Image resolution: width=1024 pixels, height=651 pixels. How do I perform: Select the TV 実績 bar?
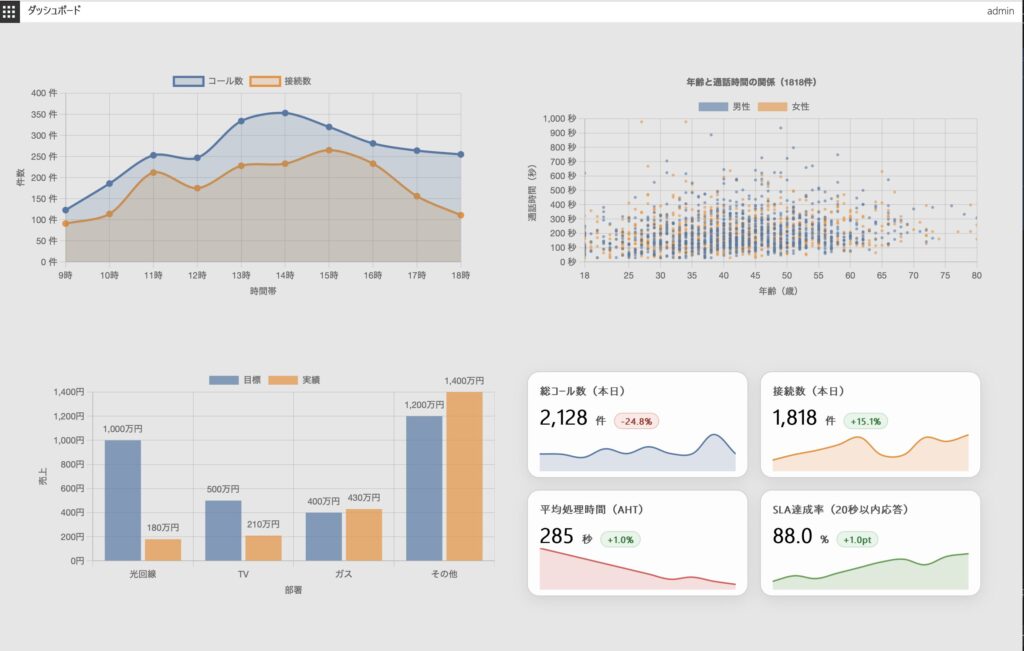263,548
